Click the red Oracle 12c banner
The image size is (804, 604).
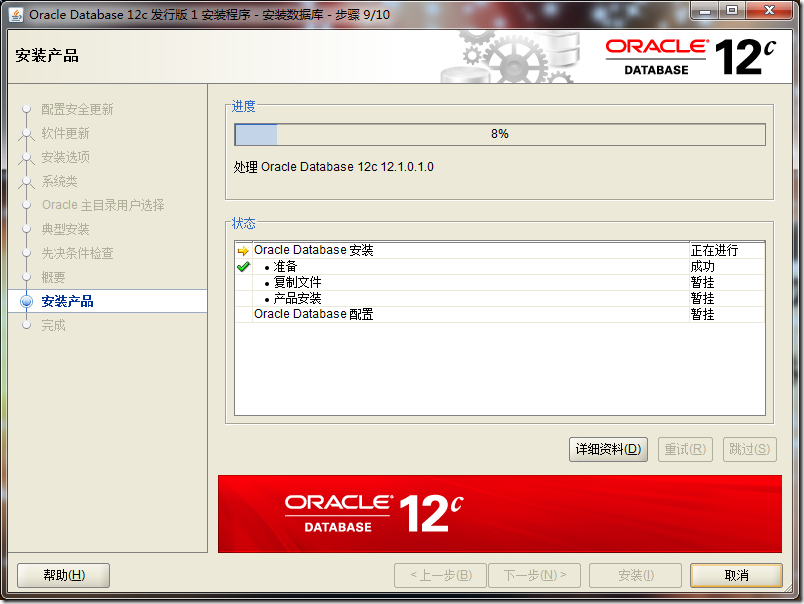click(500, 514)
